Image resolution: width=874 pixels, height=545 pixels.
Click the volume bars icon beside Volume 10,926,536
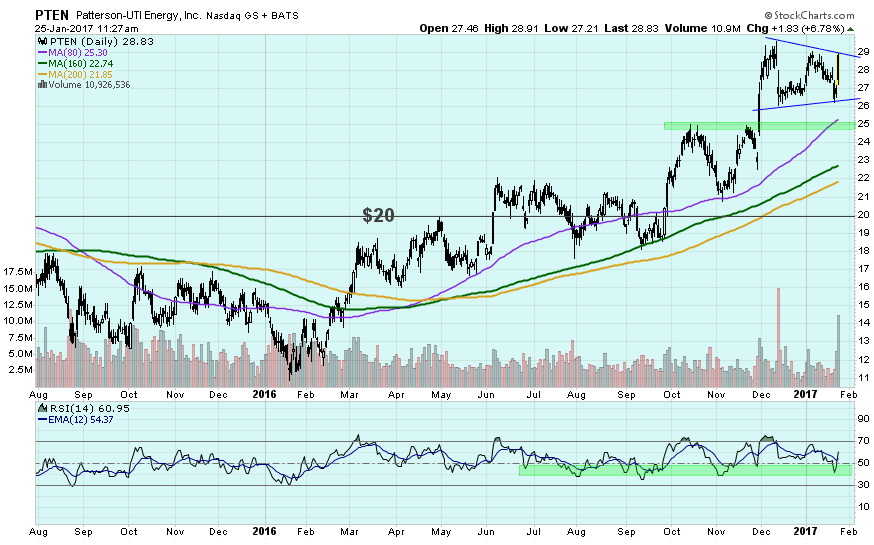[42, 85]
